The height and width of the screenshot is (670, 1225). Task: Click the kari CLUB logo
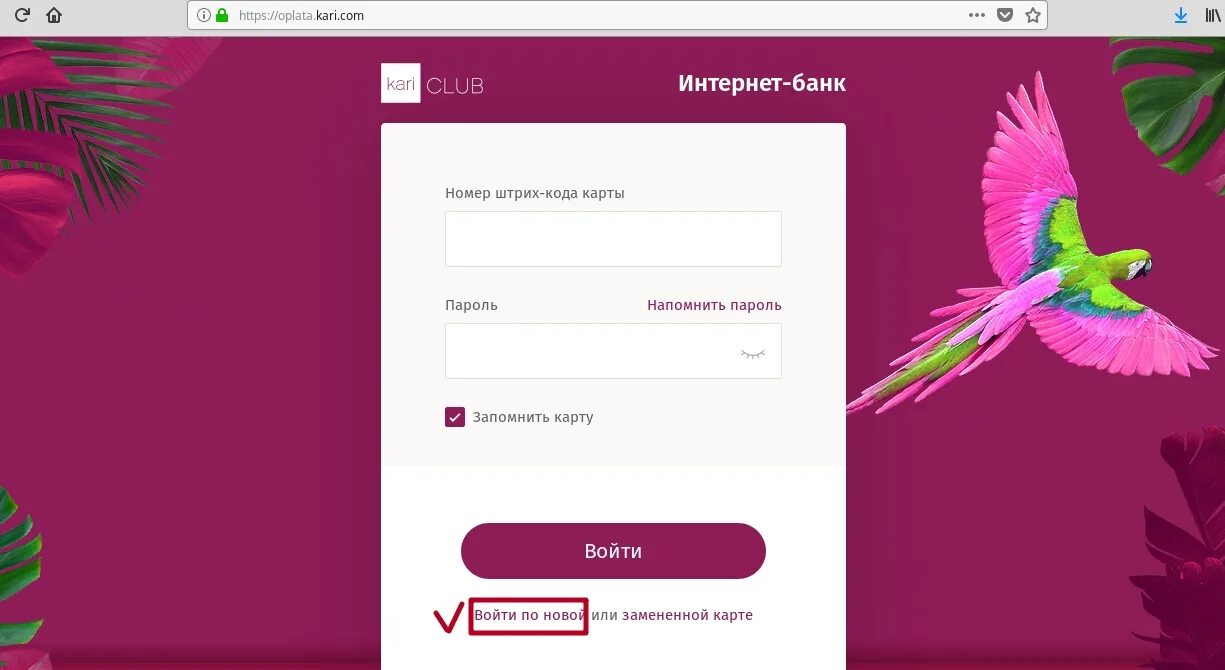tap(433, 84)
